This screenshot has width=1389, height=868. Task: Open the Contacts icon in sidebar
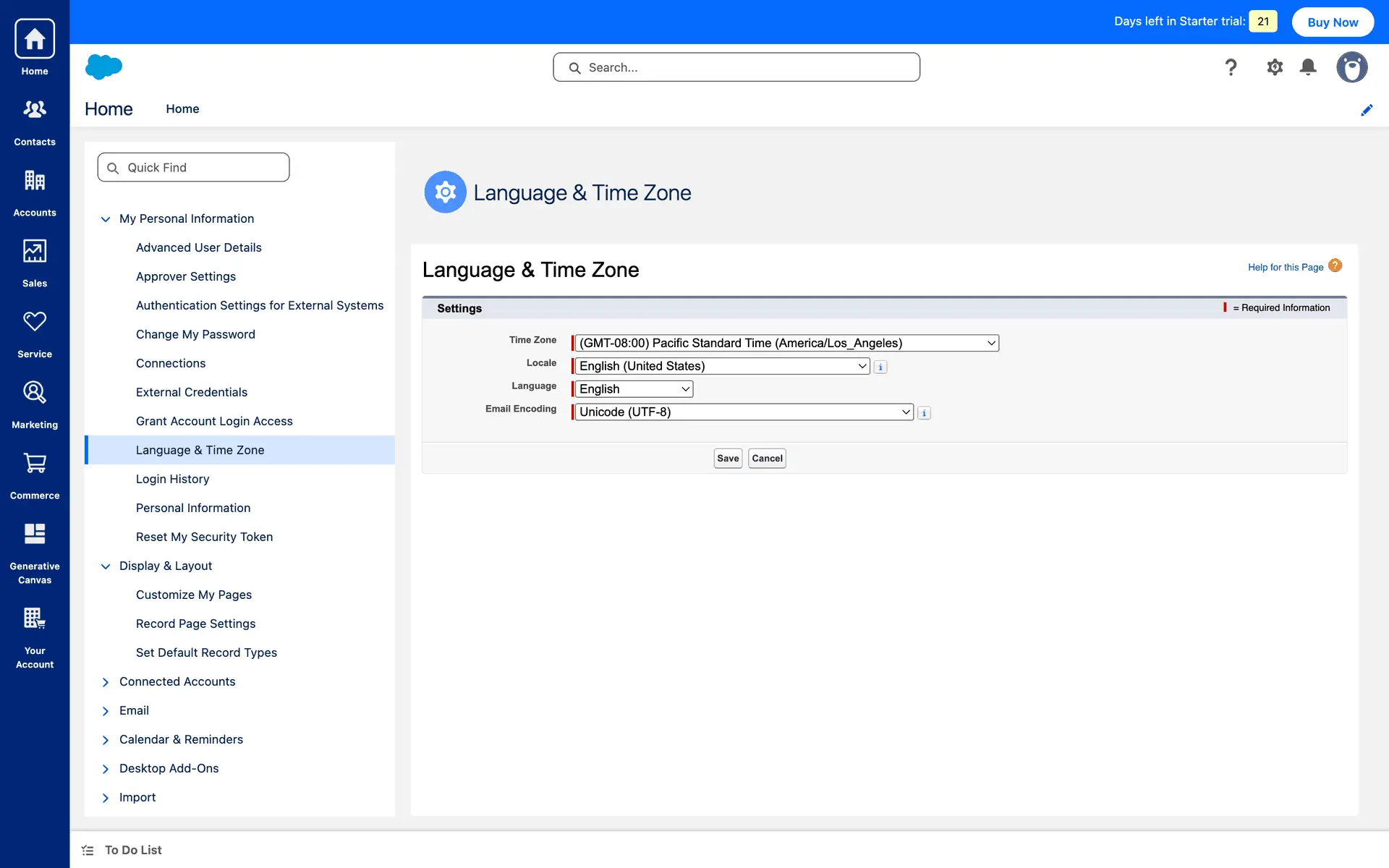coord(34,110)
